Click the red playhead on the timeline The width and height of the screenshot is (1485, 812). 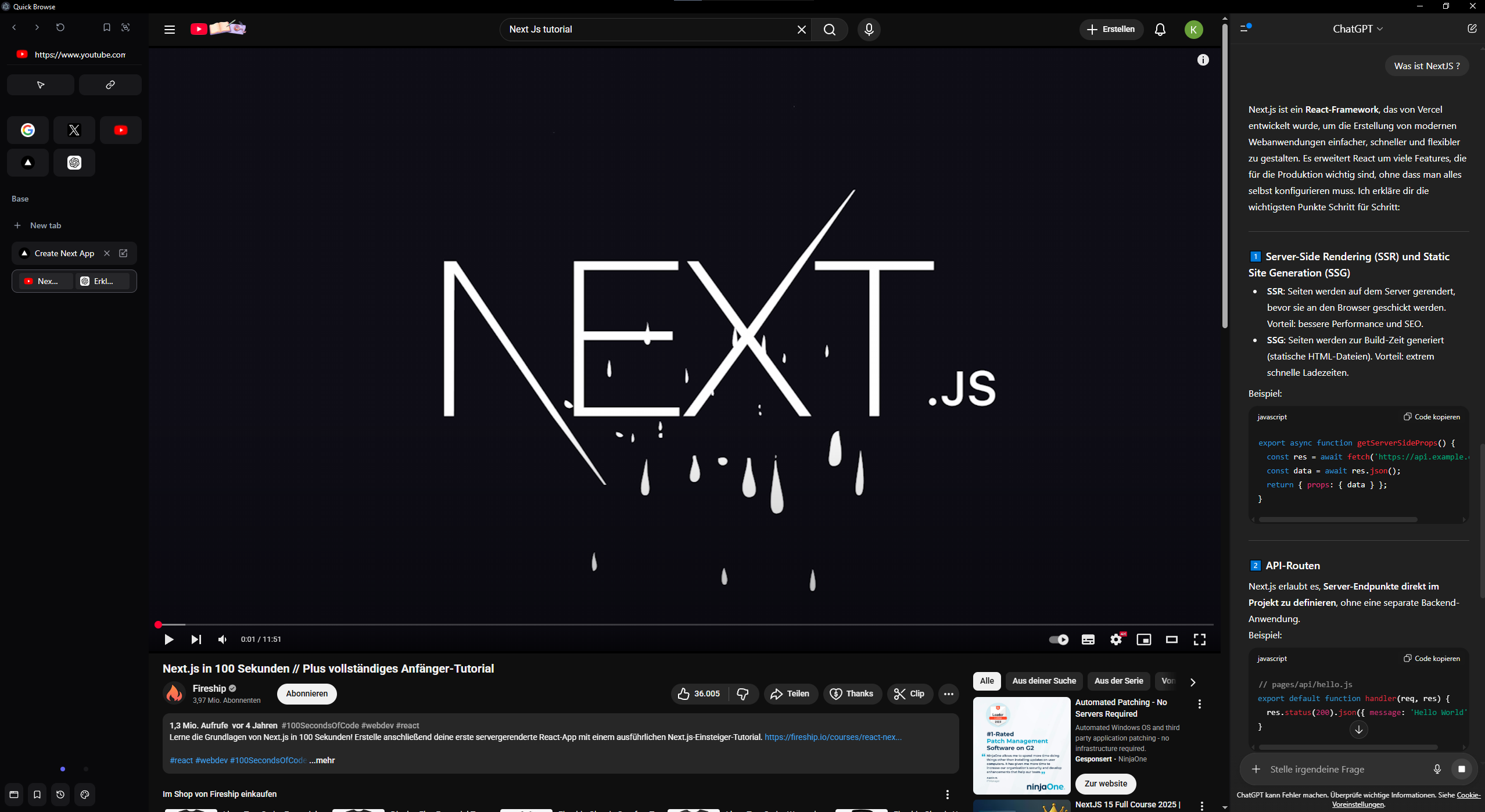[x=158, y=625]
